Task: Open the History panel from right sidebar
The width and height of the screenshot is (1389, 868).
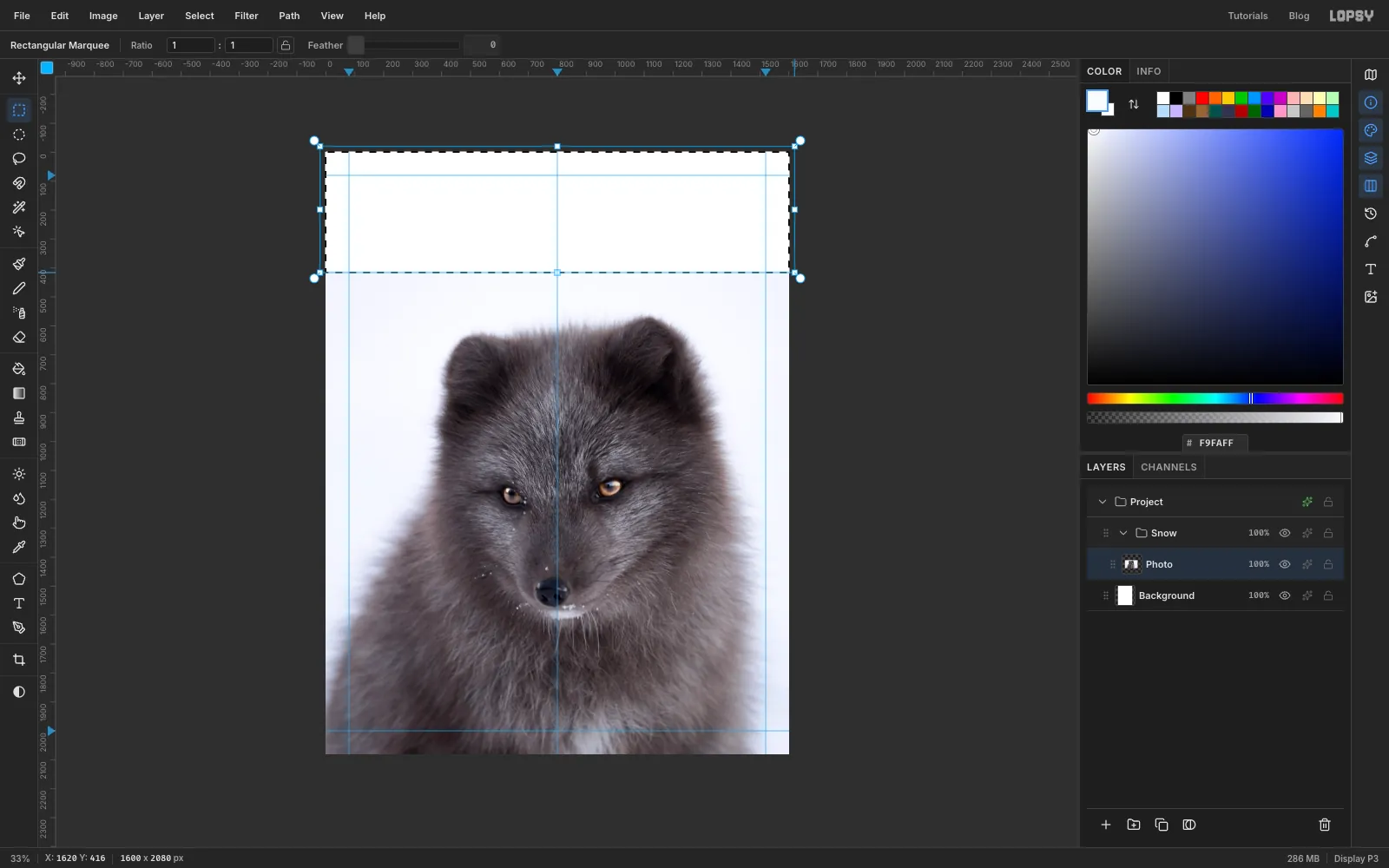Action: (1371, 214)
